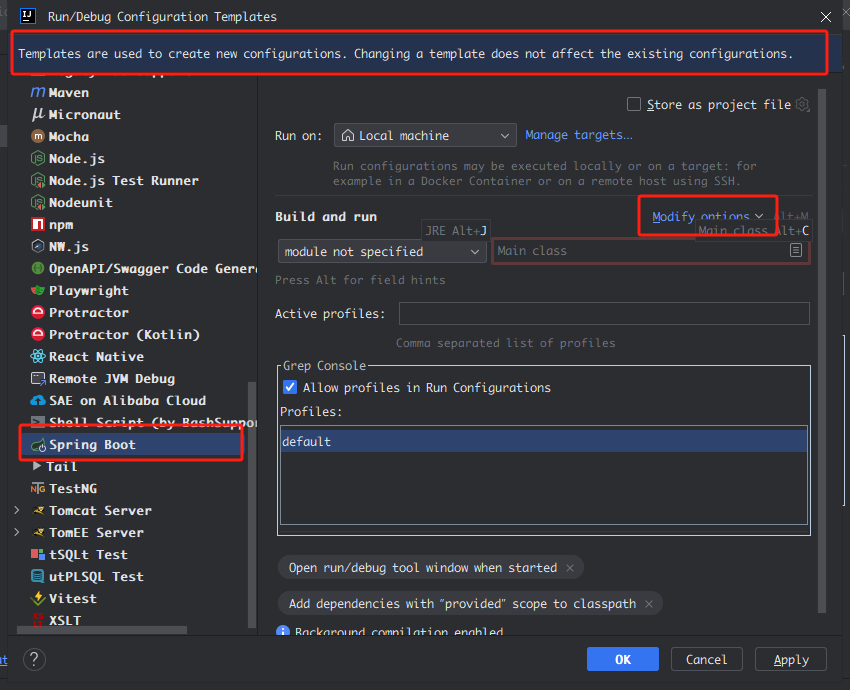Screen dimensions: 850x690
Task: Remove the Open run/debug tool window option
Action: [570, 568]
